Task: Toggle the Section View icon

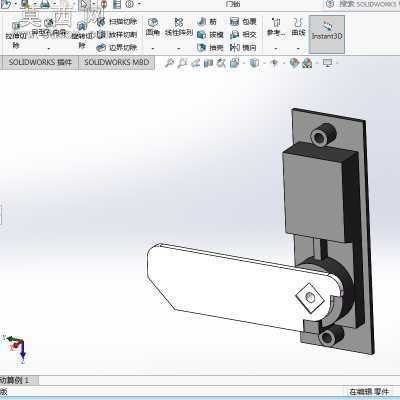Action: coord(208,63)
